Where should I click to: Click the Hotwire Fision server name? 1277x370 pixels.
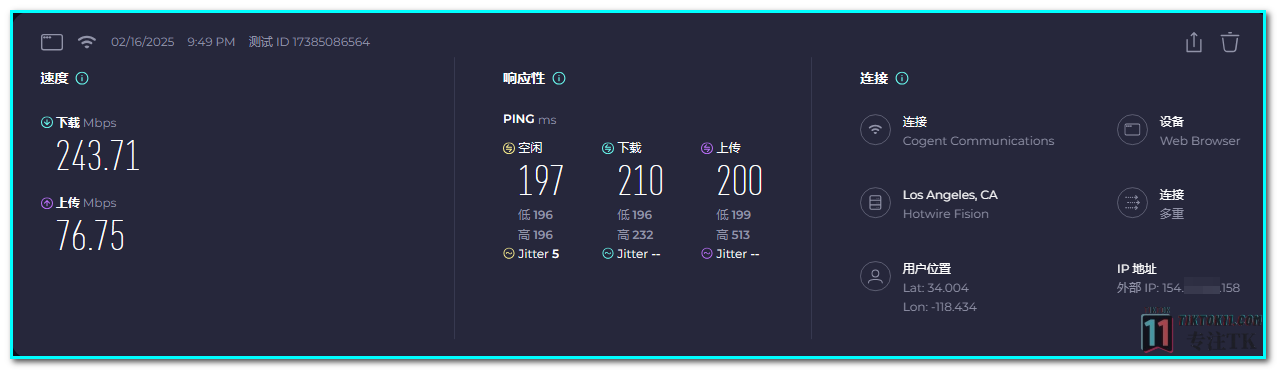coord(945,214)
